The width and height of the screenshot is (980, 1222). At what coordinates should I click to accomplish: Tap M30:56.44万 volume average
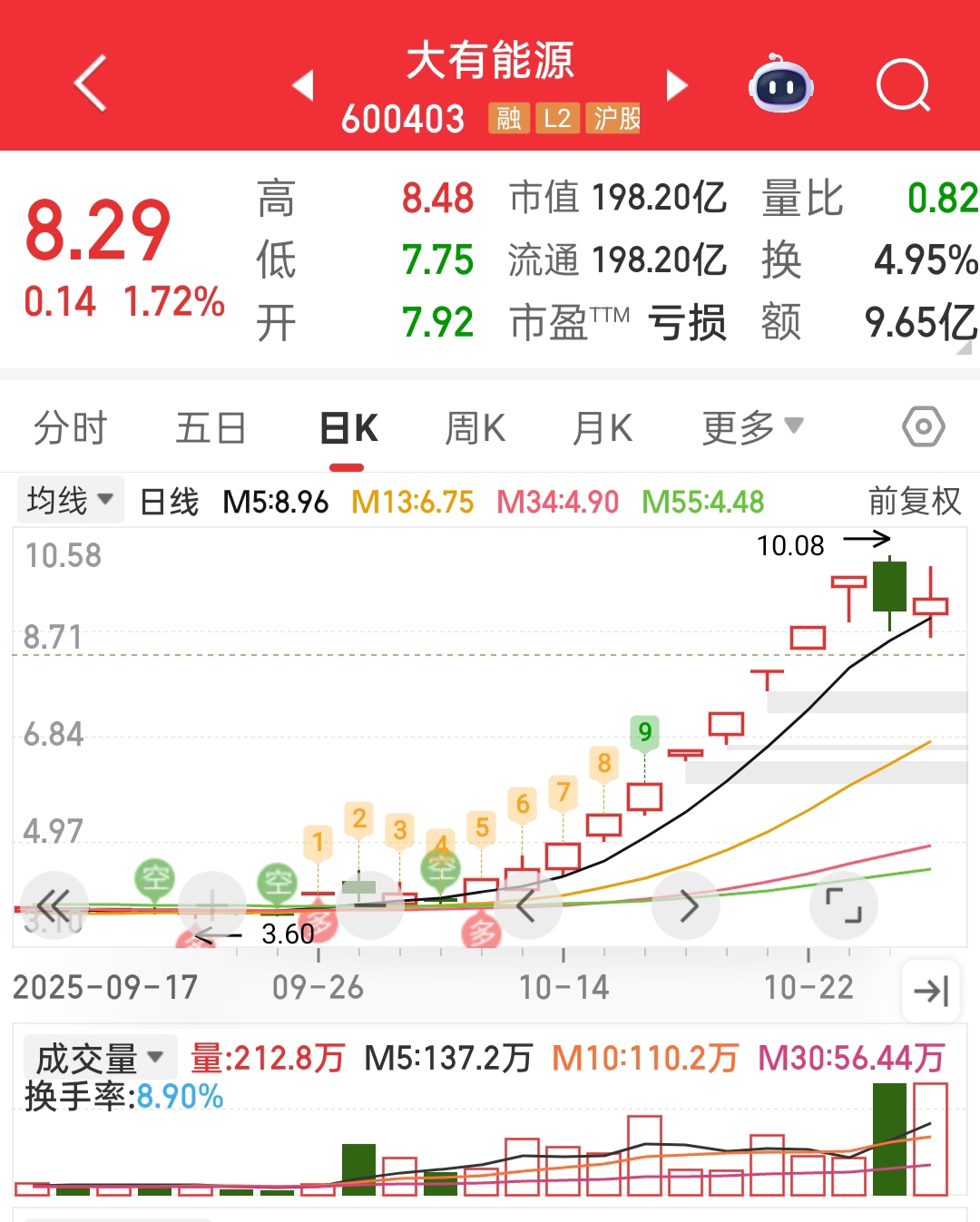(851, 1058)
